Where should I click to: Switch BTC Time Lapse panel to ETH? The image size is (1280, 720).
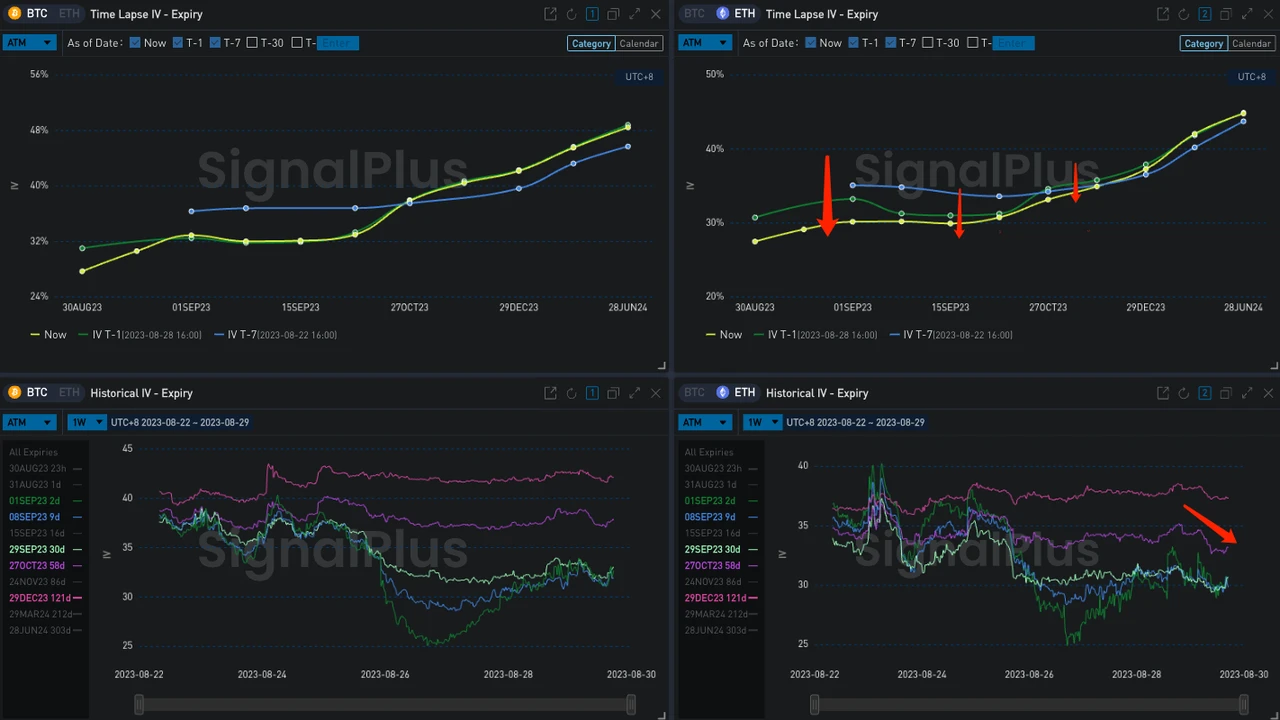[68, 14]
